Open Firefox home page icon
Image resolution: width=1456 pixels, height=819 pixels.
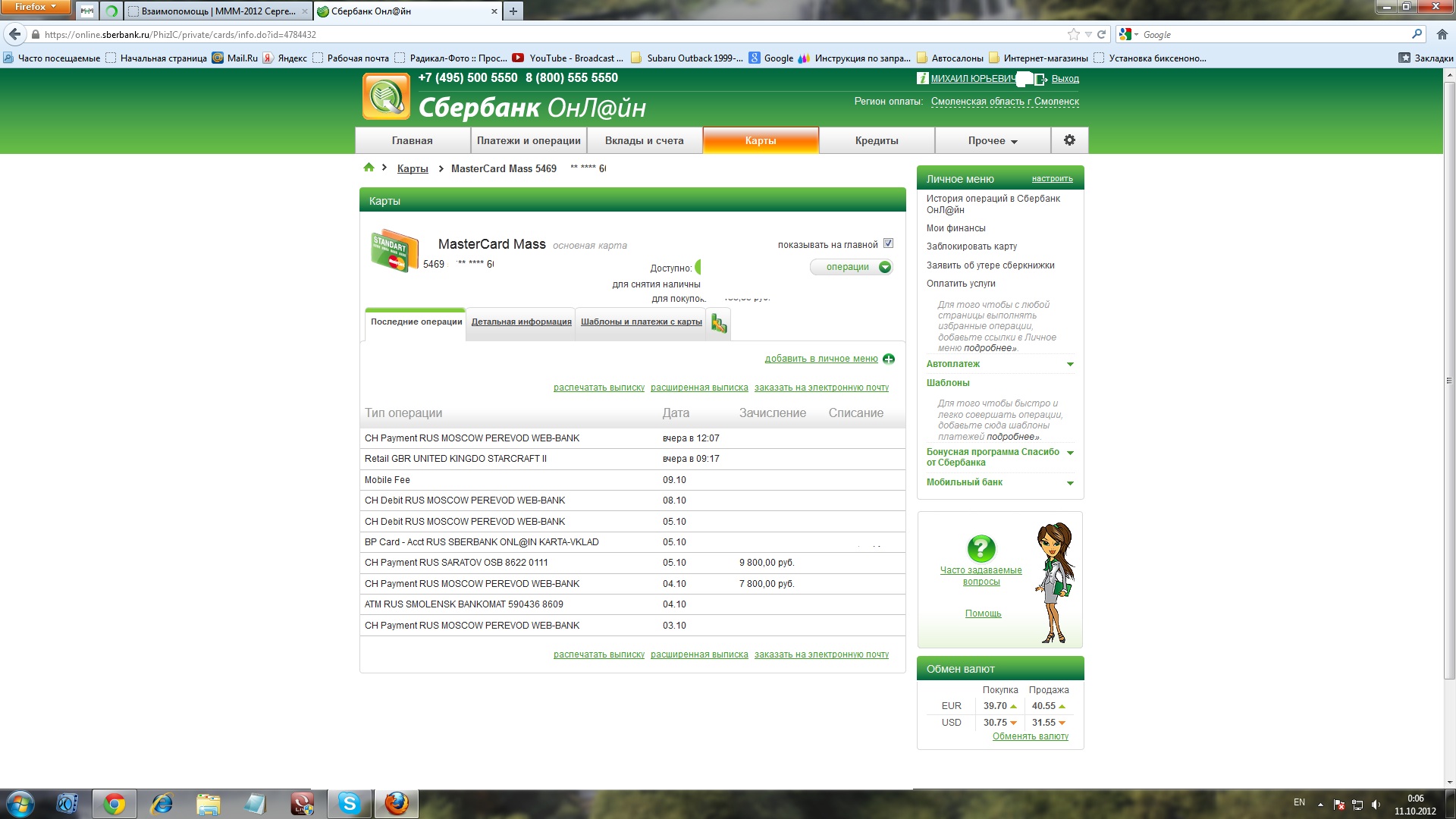[x=1442, y=34]
